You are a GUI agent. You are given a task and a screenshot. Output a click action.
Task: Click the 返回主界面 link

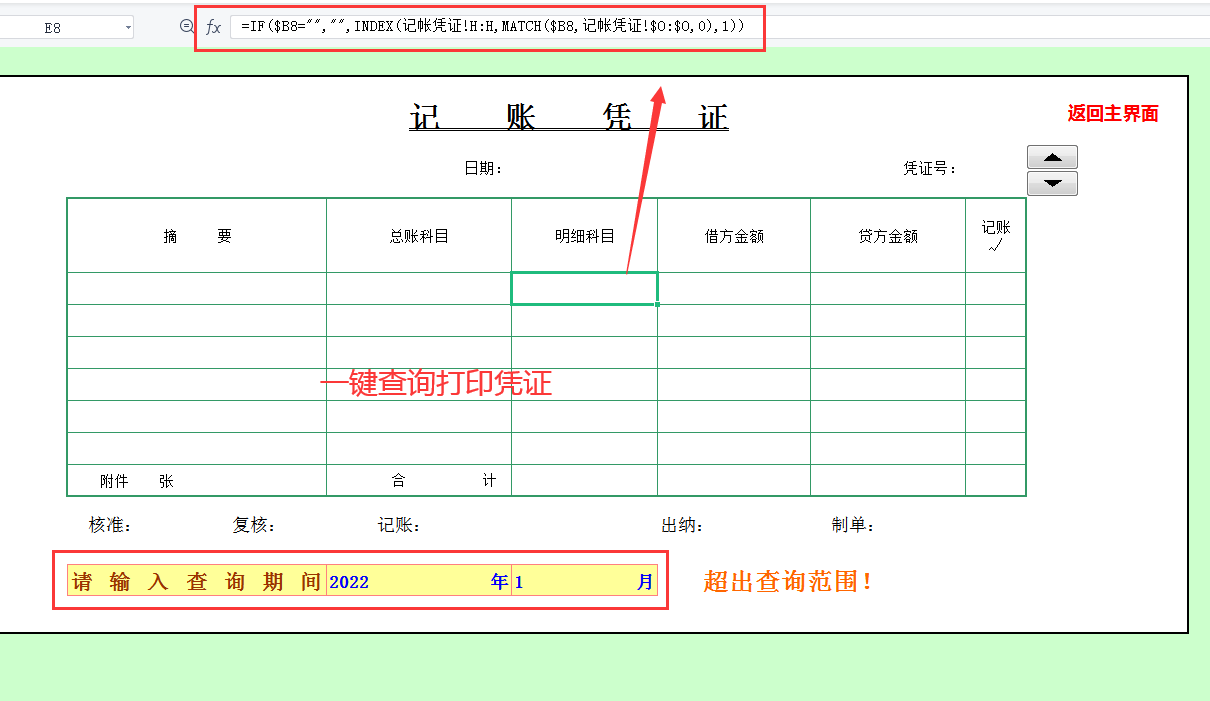tap(1113, 114)
